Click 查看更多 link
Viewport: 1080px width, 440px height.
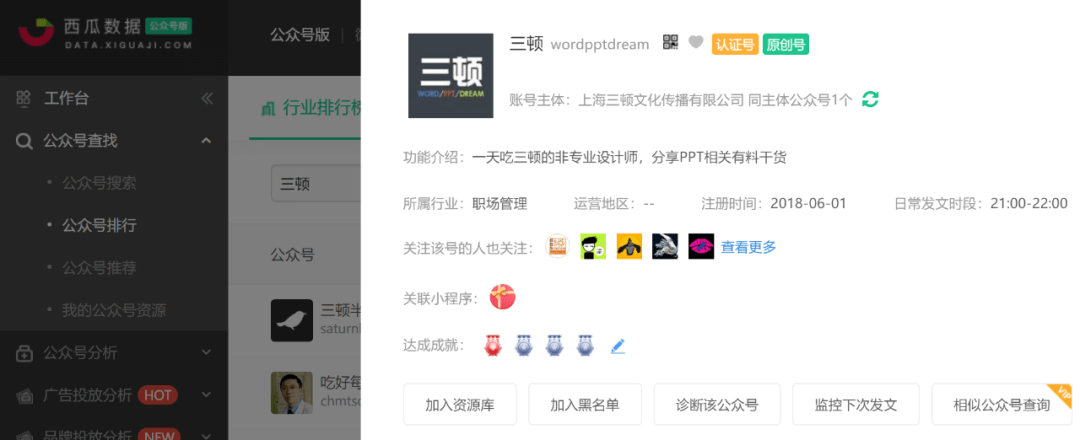749,247
